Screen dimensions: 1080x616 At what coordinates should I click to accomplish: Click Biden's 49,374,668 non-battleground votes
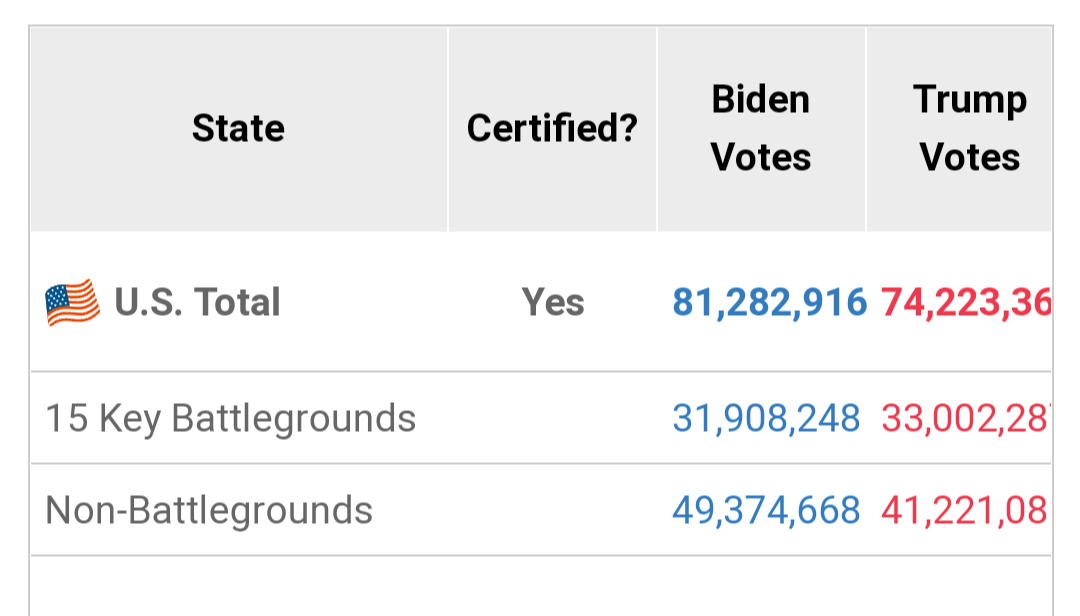766,511
